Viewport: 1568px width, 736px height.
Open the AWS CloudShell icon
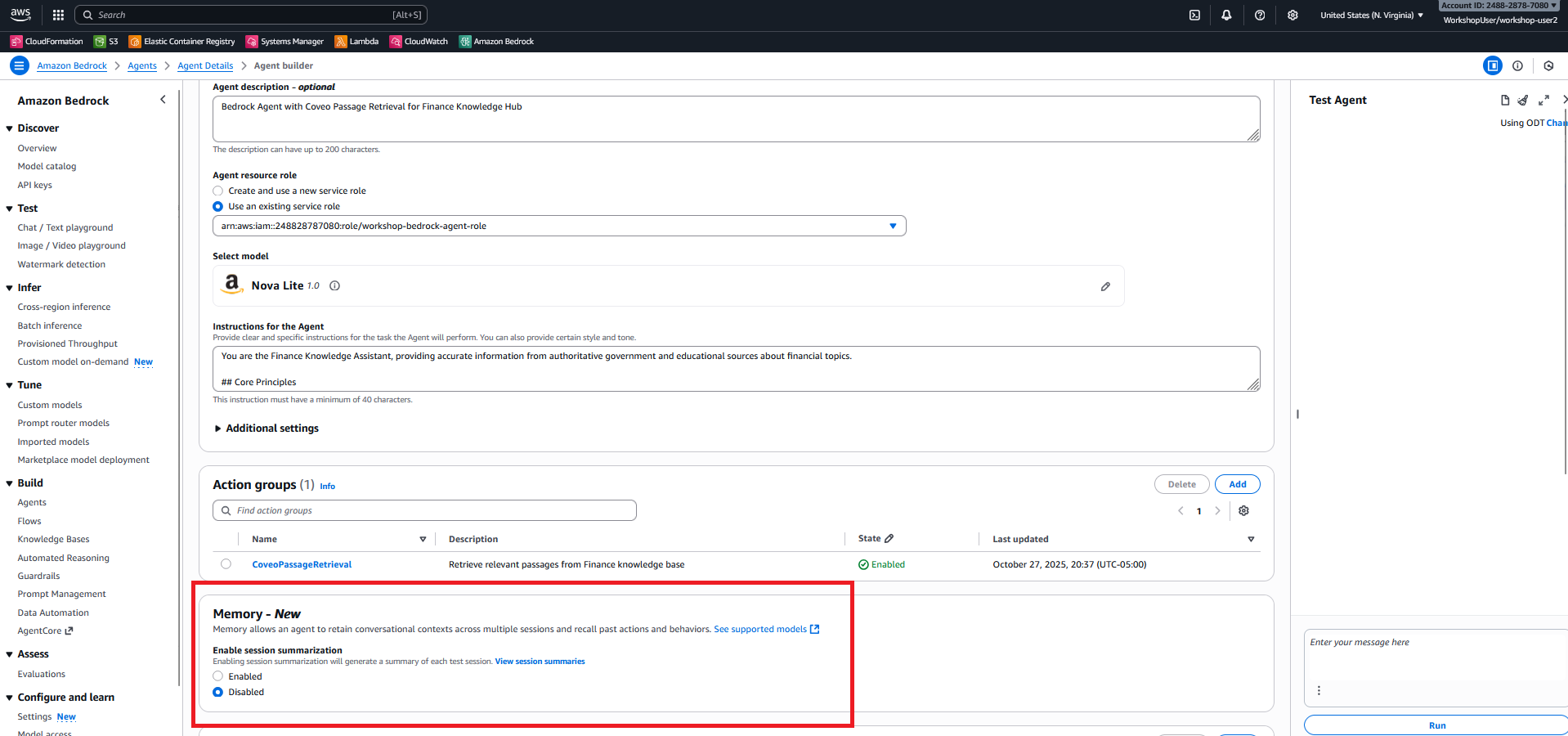1194,15
